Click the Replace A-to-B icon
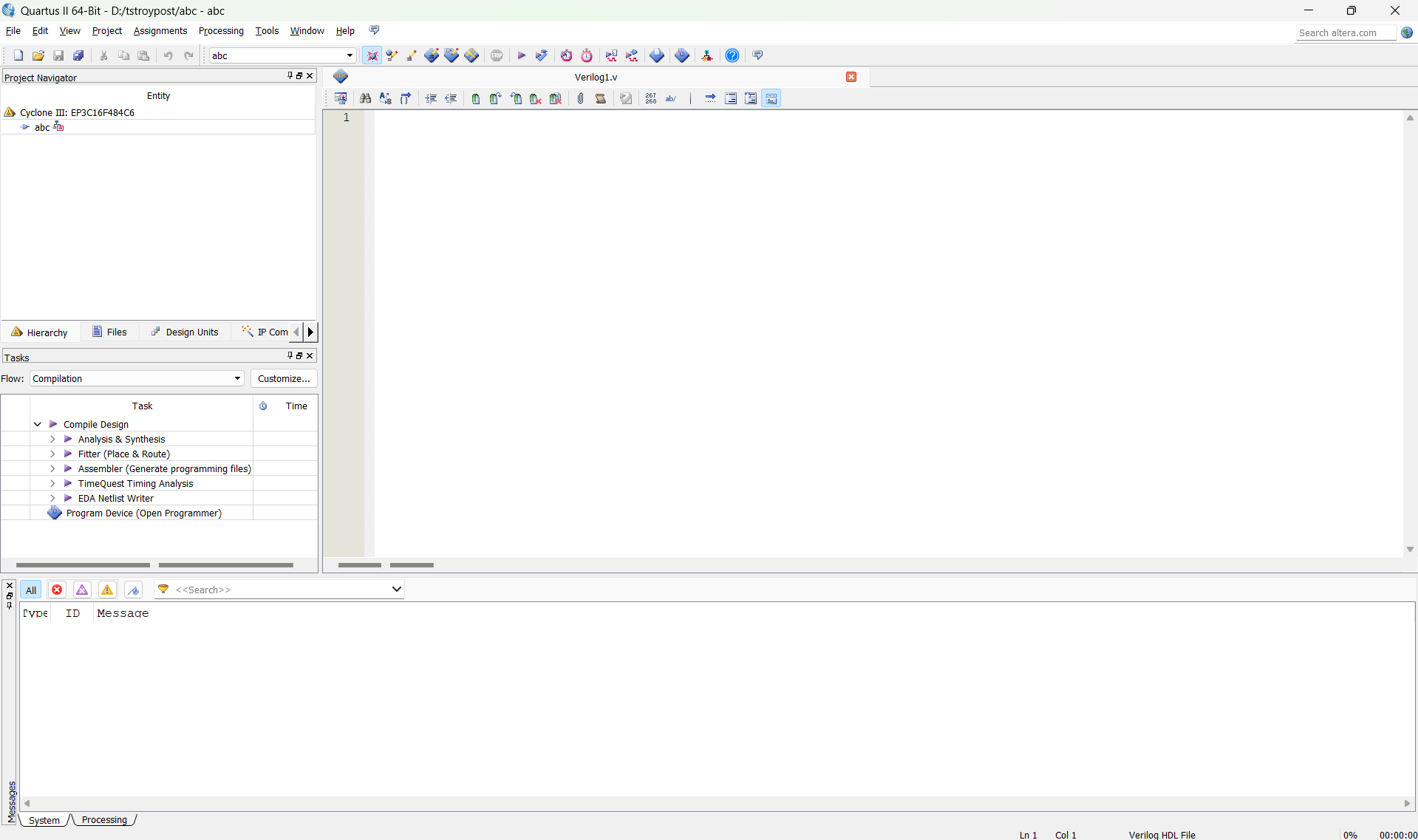Screen dimensions: 1418x840 [386, 98]
